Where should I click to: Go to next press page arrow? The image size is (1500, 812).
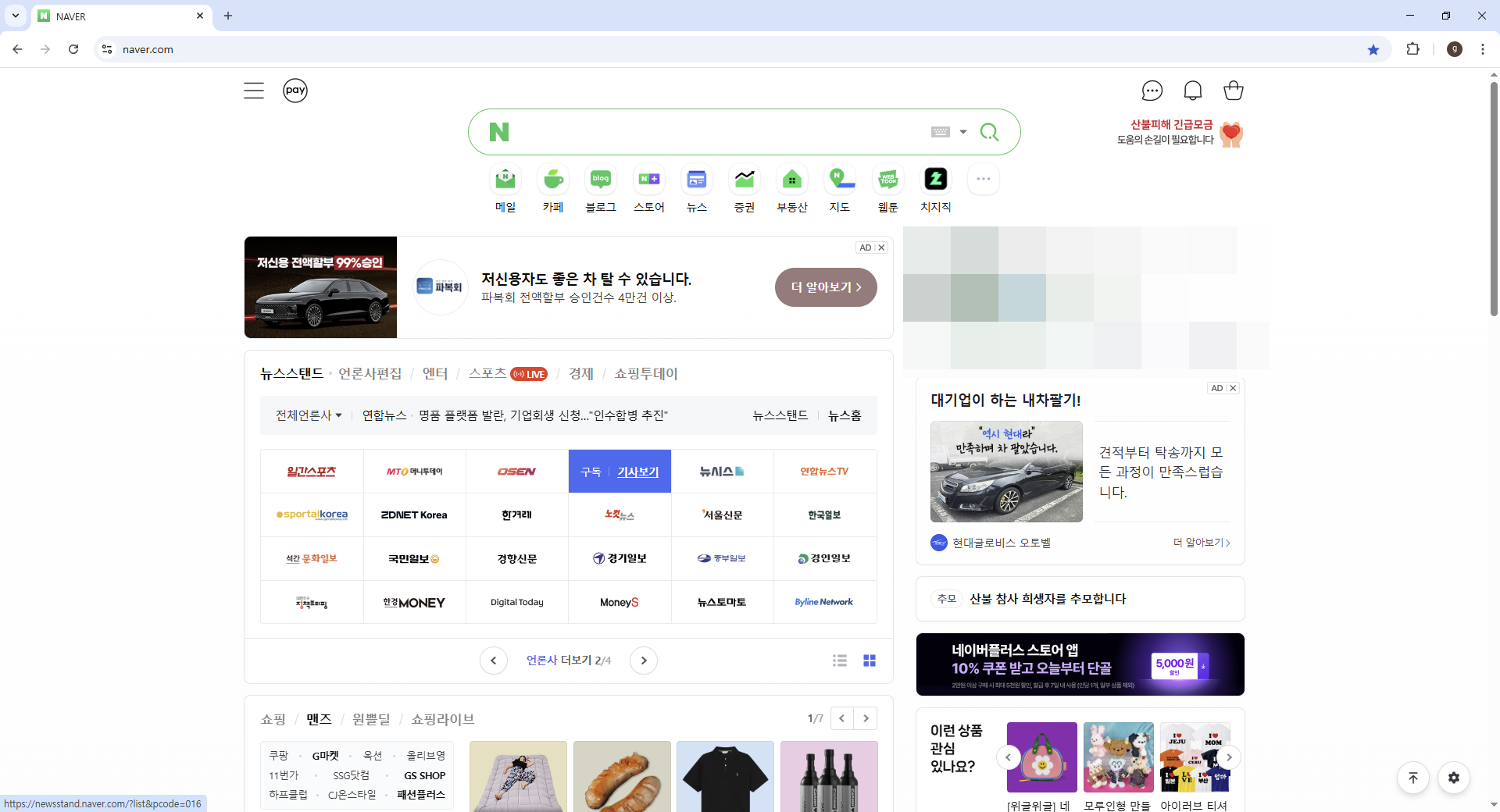click(644, 661)
